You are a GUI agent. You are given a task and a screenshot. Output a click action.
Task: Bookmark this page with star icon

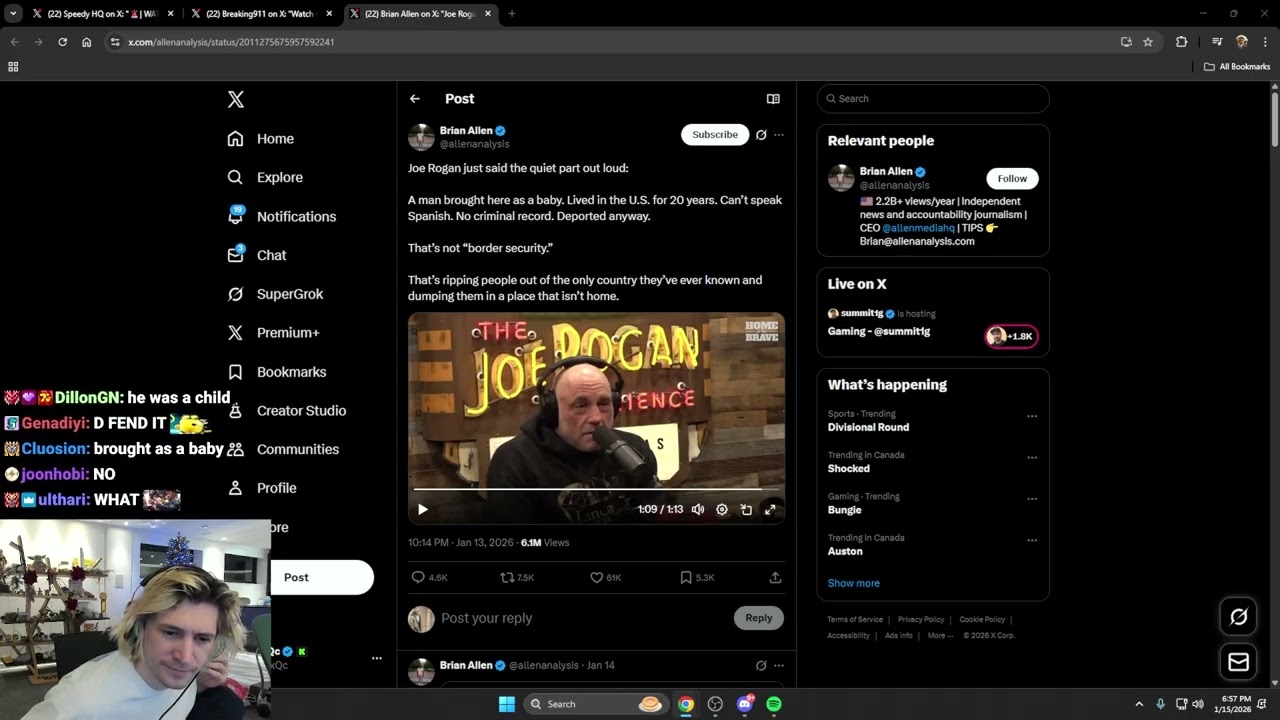pos(1148,42)
